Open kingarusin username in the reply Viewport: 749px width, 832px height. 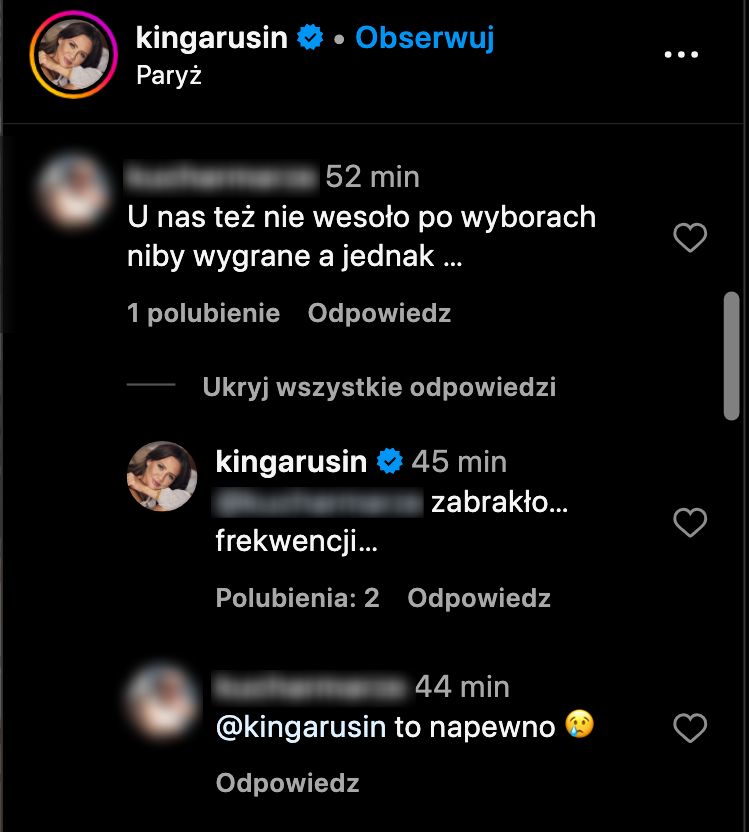[291, 461]
